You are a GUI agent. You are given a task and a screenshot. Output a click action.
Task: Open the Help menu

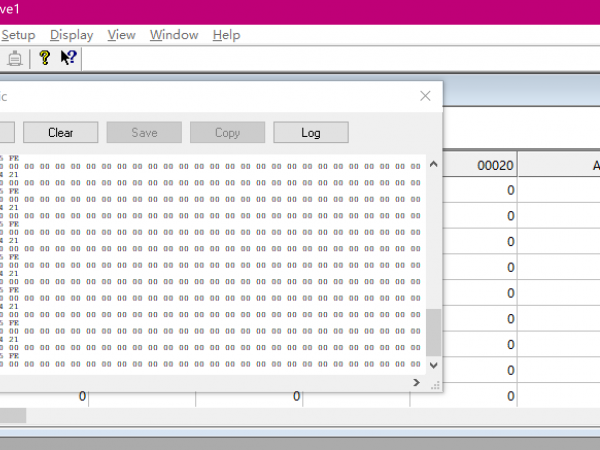pyautogui.click(x=227, y=35)
